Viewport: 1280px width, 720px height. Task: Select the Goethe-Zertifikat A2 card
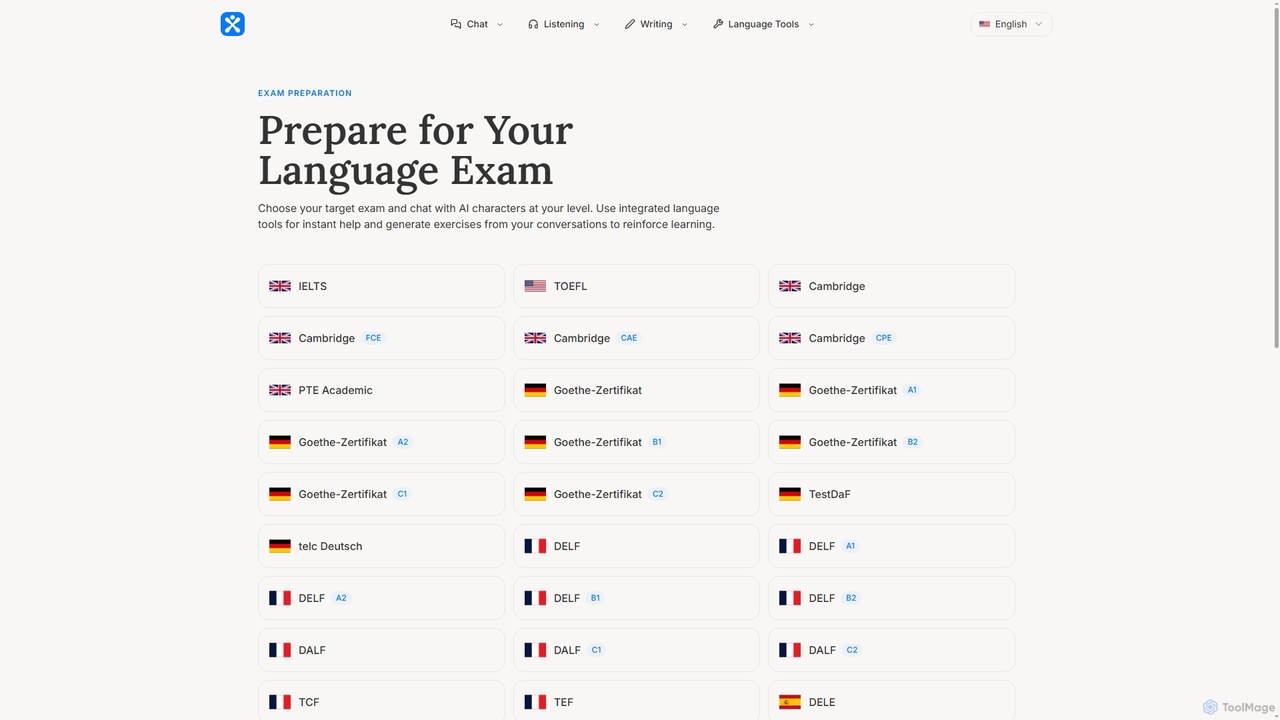point(381,442)
